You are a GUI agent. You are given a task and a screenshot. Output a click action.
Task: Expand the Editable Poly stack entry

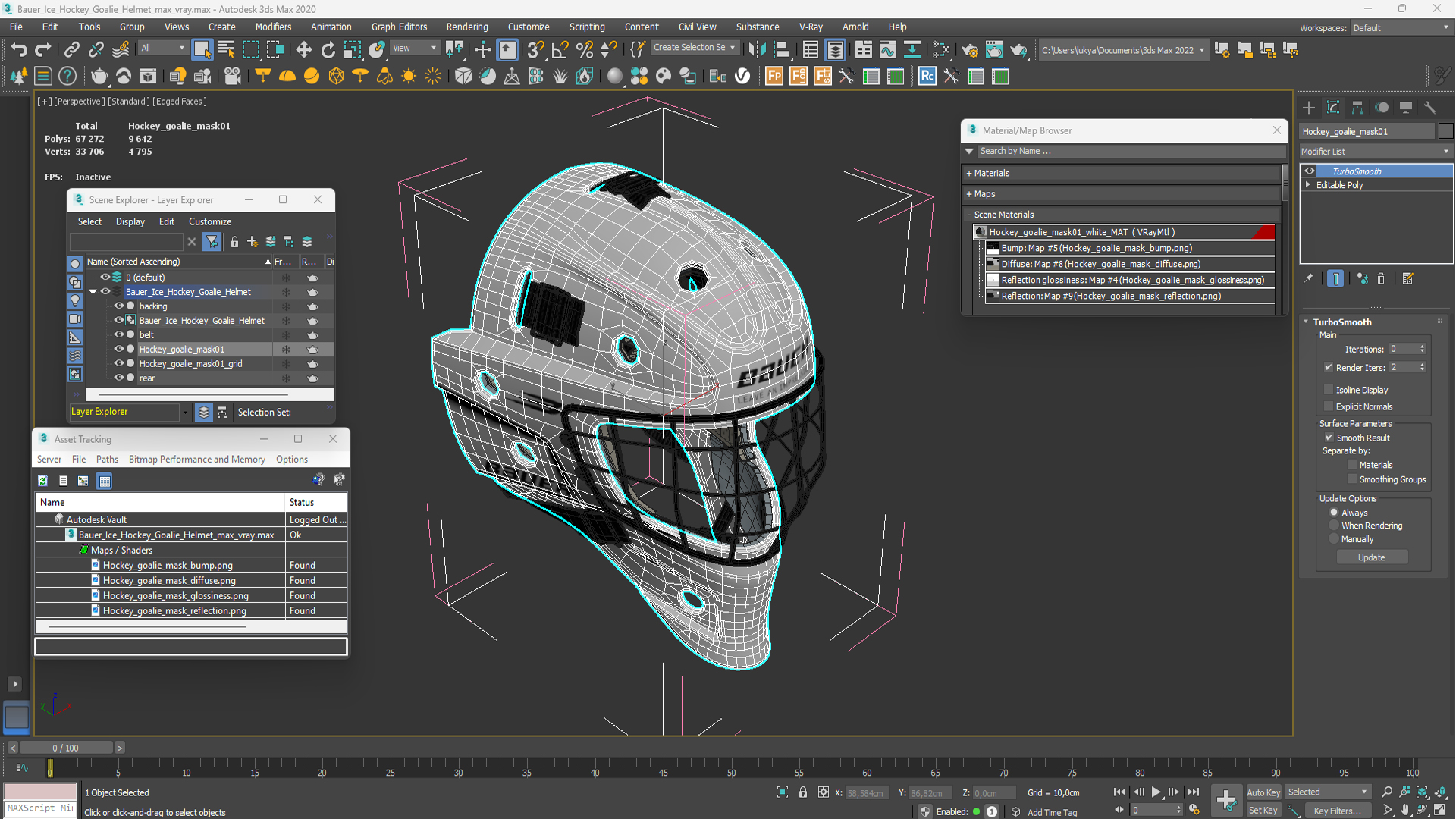point(1308,185)
